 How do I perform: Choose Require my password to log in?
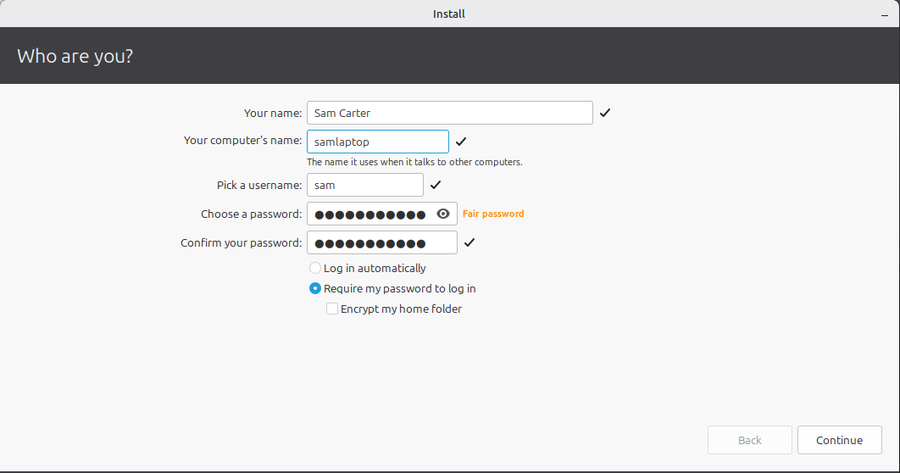point(393,288)
